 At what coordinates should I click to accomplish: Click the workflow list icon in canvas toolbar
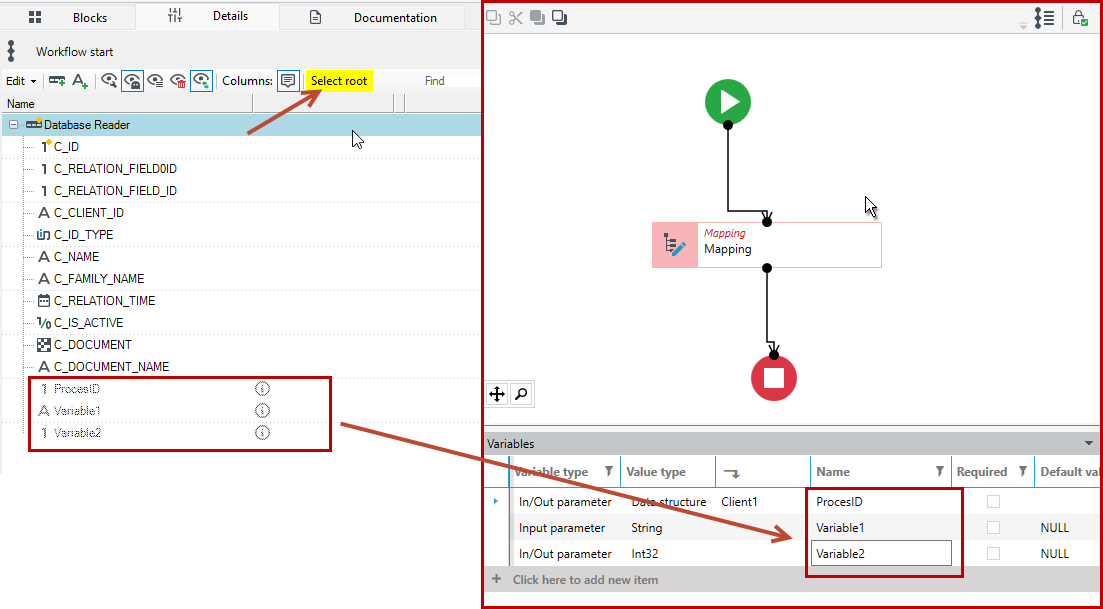[x=1044, y=18]
